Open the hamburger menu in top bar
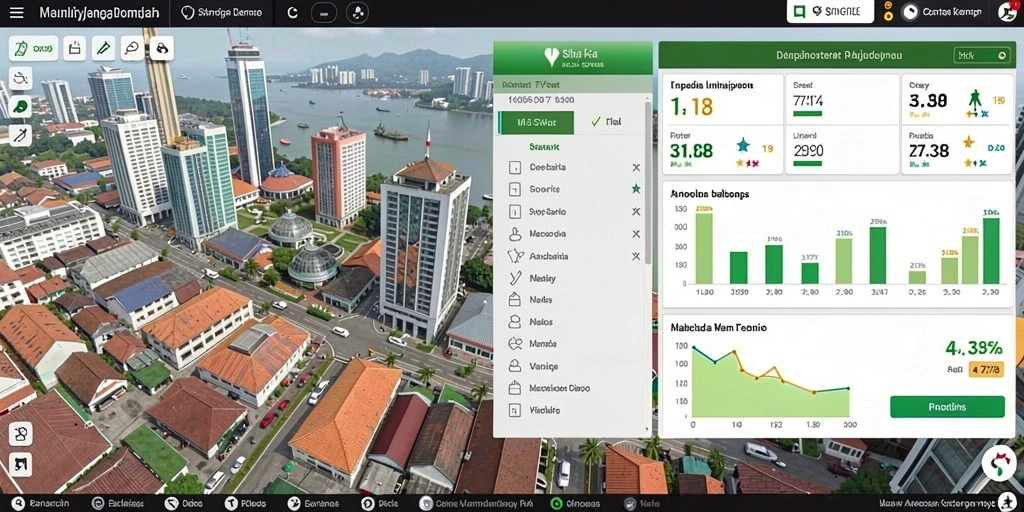The width and height of the screenshot is (1024, 512). [x=16, y=12]
